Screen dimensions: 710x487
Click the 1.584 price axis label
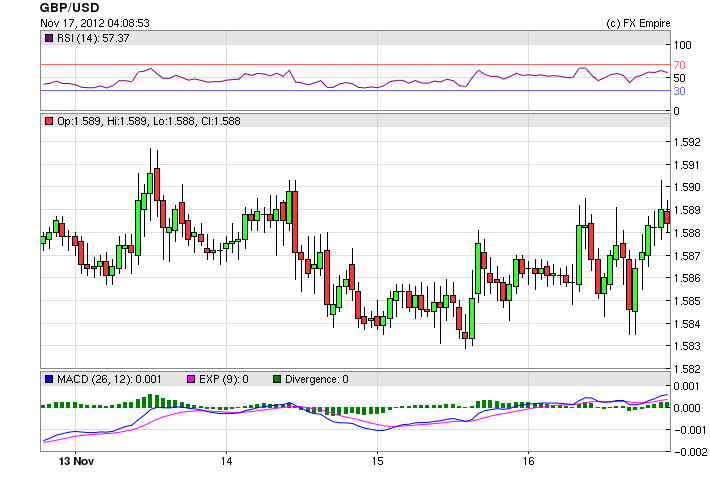tap(687, 324)
